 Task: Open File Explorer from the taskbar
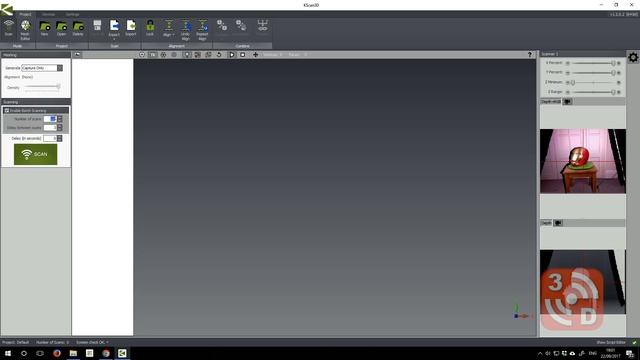(73, 353)
